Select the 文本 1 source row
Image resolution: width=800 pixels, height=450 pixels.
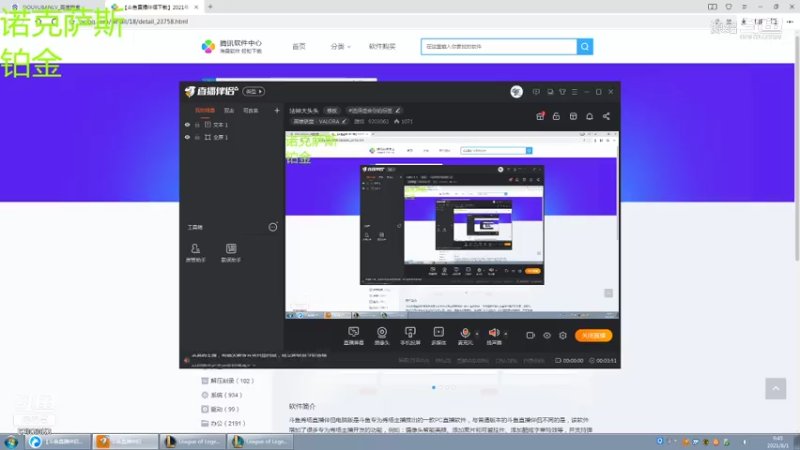[232, 124]
